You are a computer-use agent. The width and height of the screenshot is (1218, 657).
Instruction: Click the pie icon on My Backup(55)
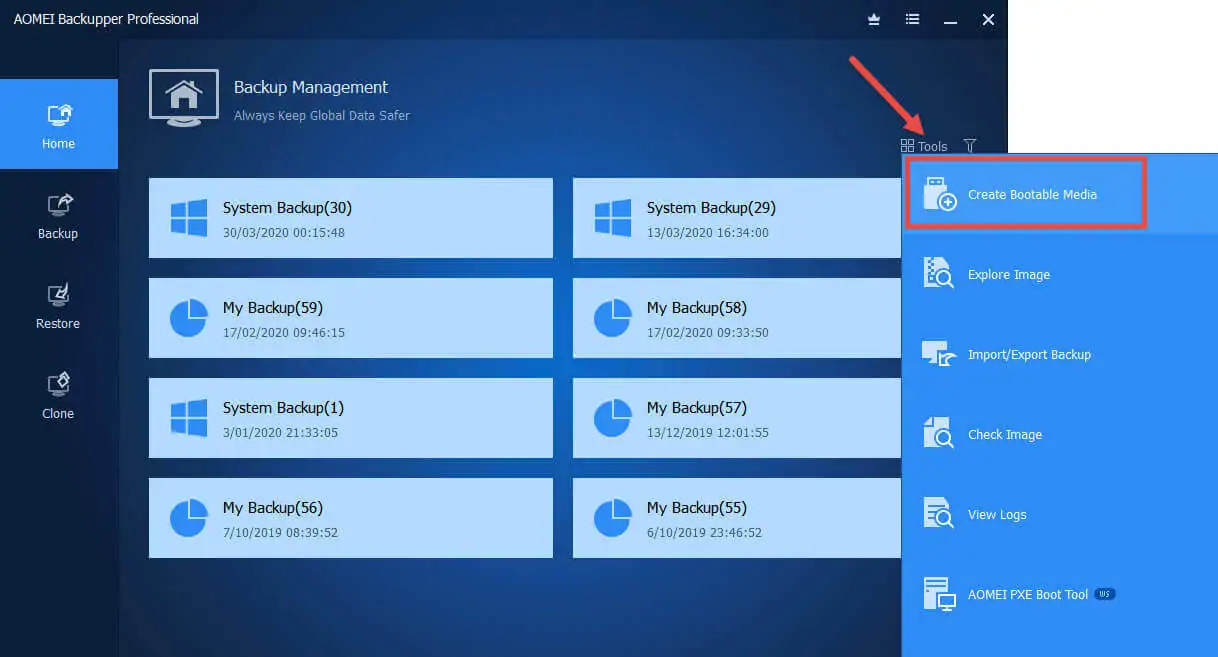click(612, 518)
